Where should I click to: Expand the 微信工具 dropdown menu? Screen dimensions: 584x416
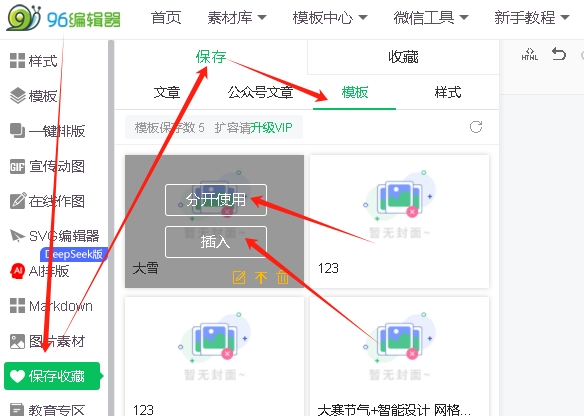click(431, 18)
